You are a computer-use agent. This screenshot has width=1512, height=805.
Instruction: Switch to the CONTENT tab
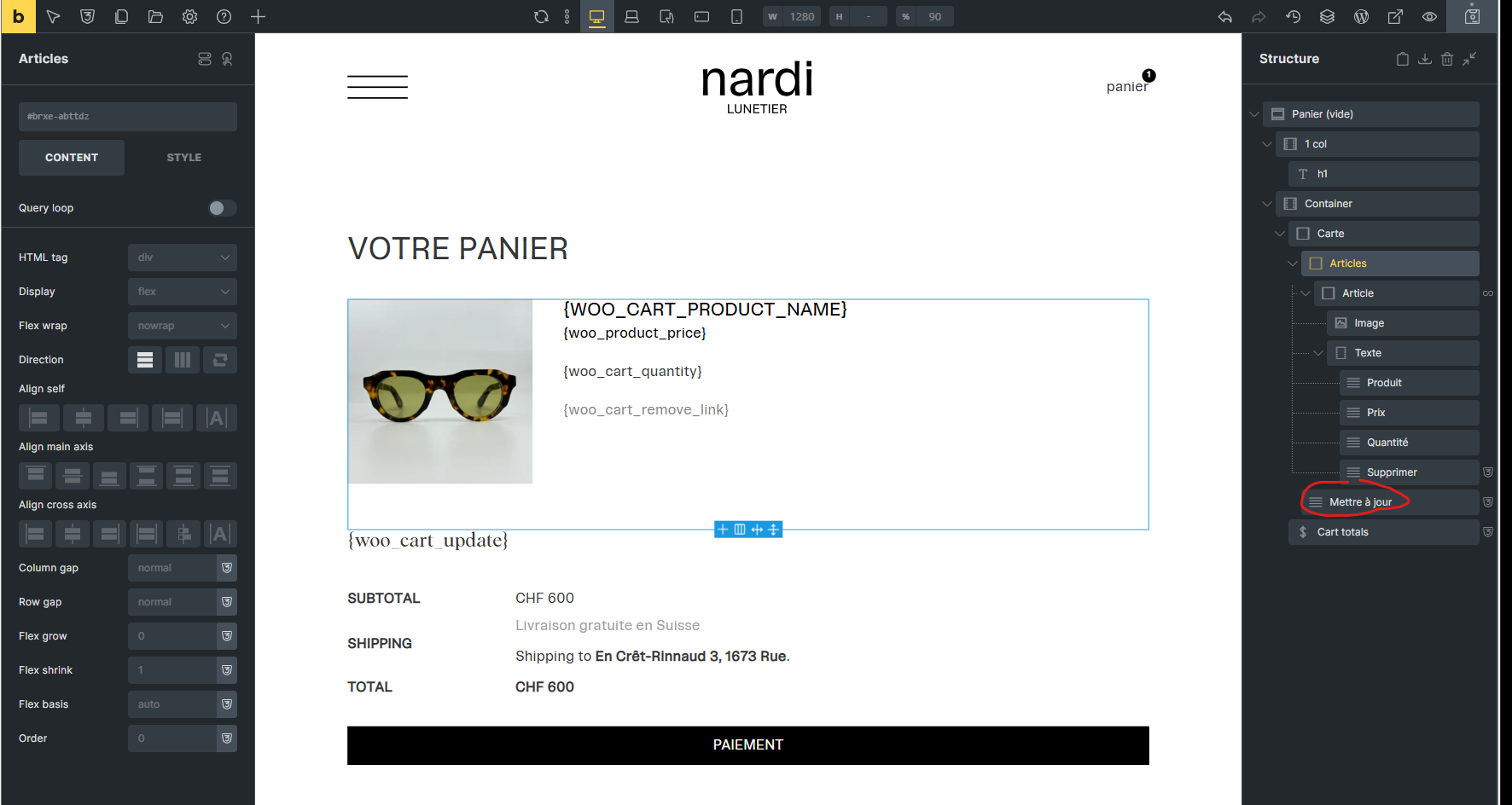point(72,158)
